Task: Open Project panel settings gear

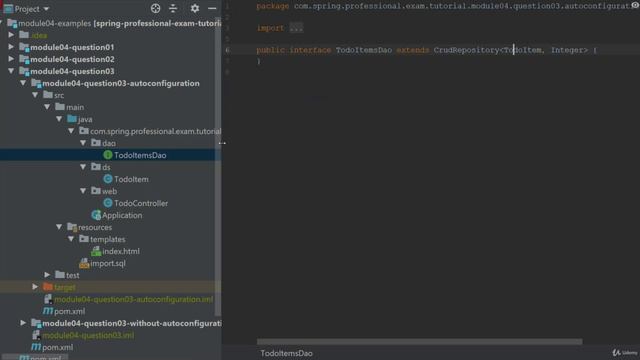Action: pos(195,8)
